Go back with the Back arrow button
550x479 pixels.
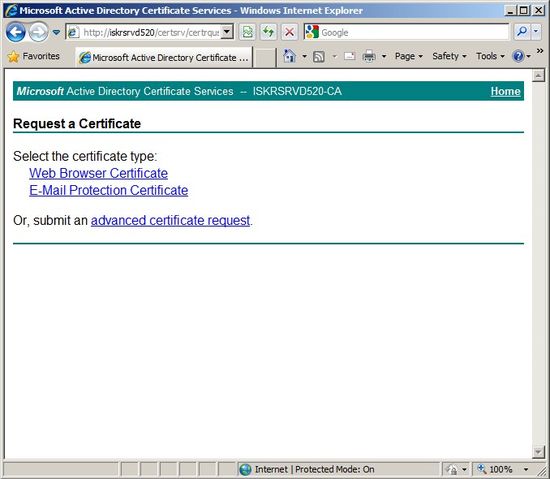[x=15, y=32]
